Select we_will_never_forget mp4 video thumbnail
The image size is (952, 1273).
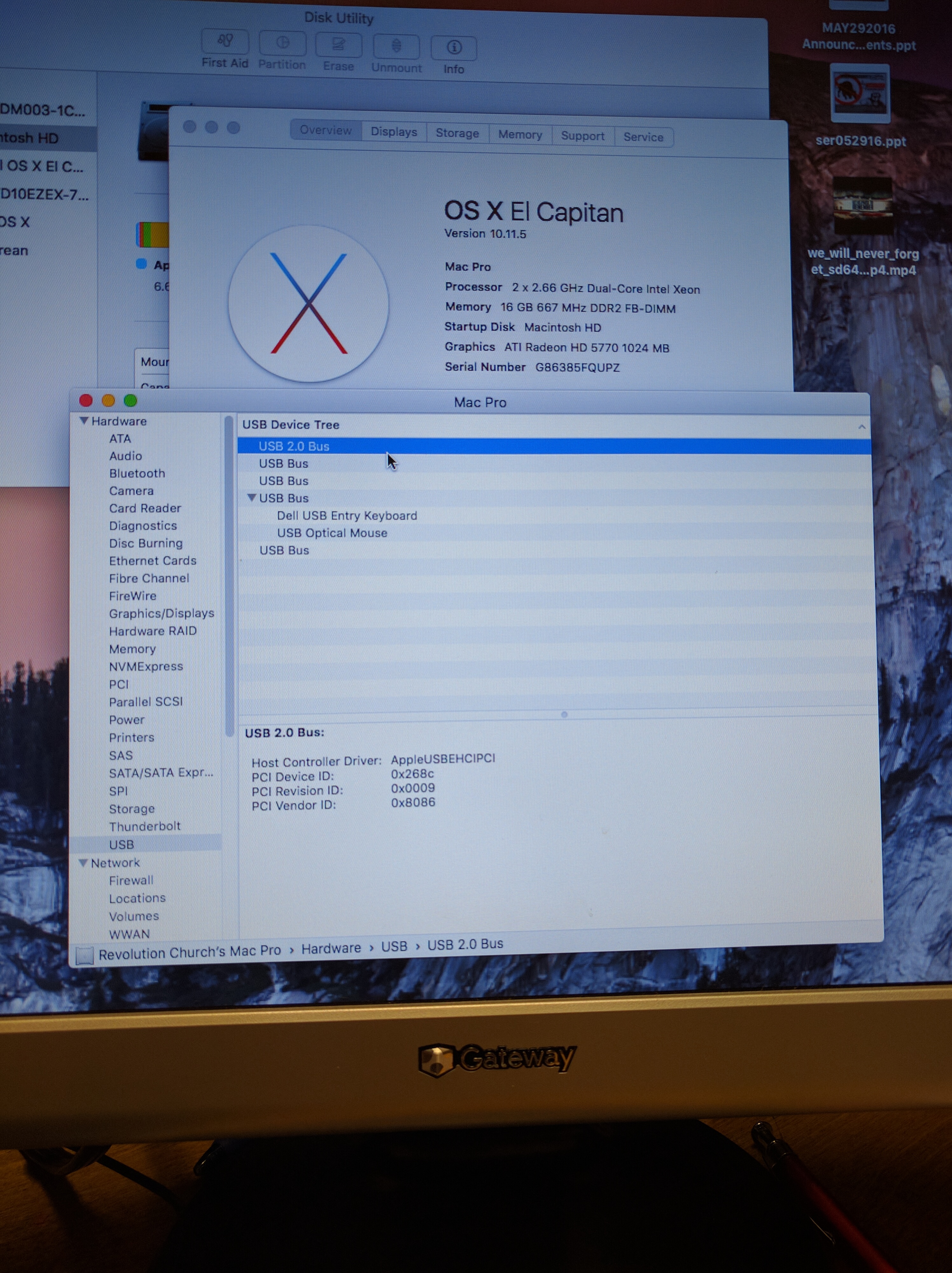tap(863, 206)
